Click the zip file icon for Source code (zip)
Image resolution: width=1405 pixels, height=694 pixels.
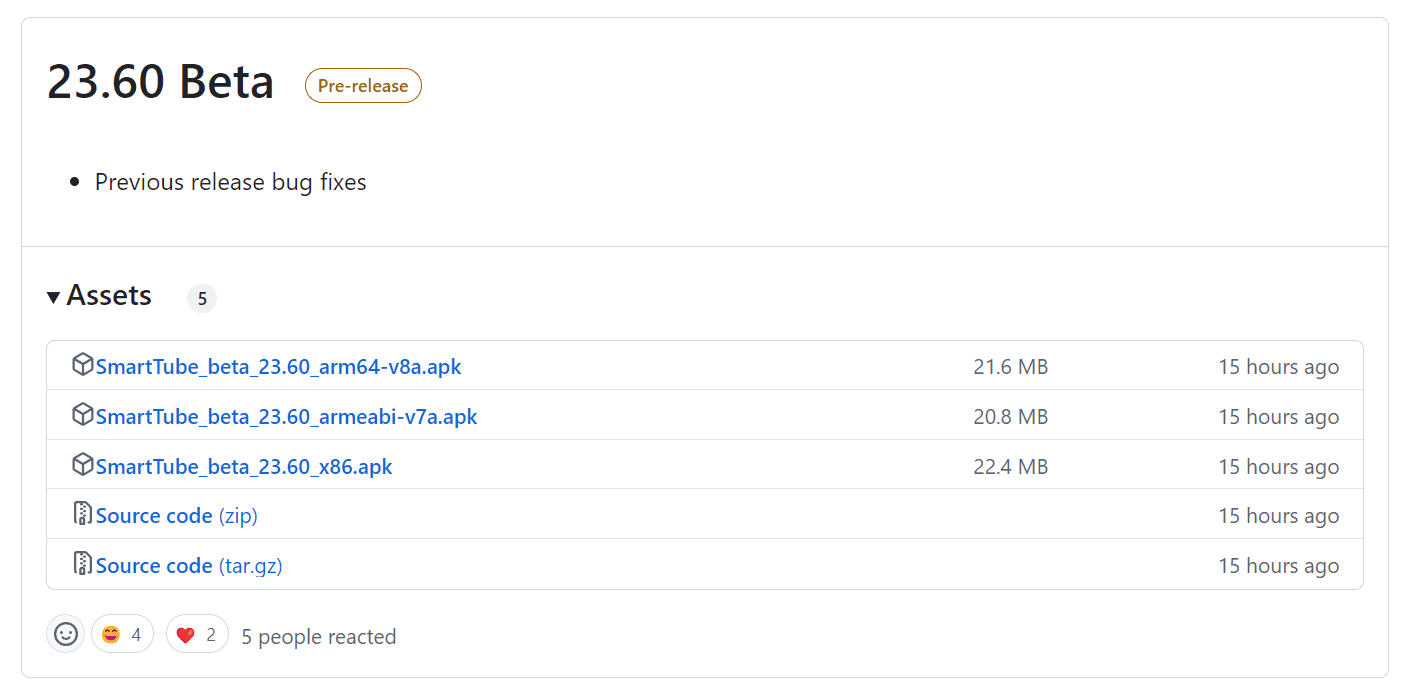(83, 514)
